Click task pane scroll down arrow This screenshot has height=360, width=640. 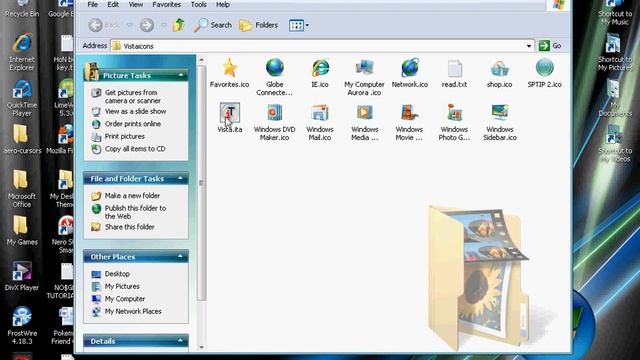[201, 347]
